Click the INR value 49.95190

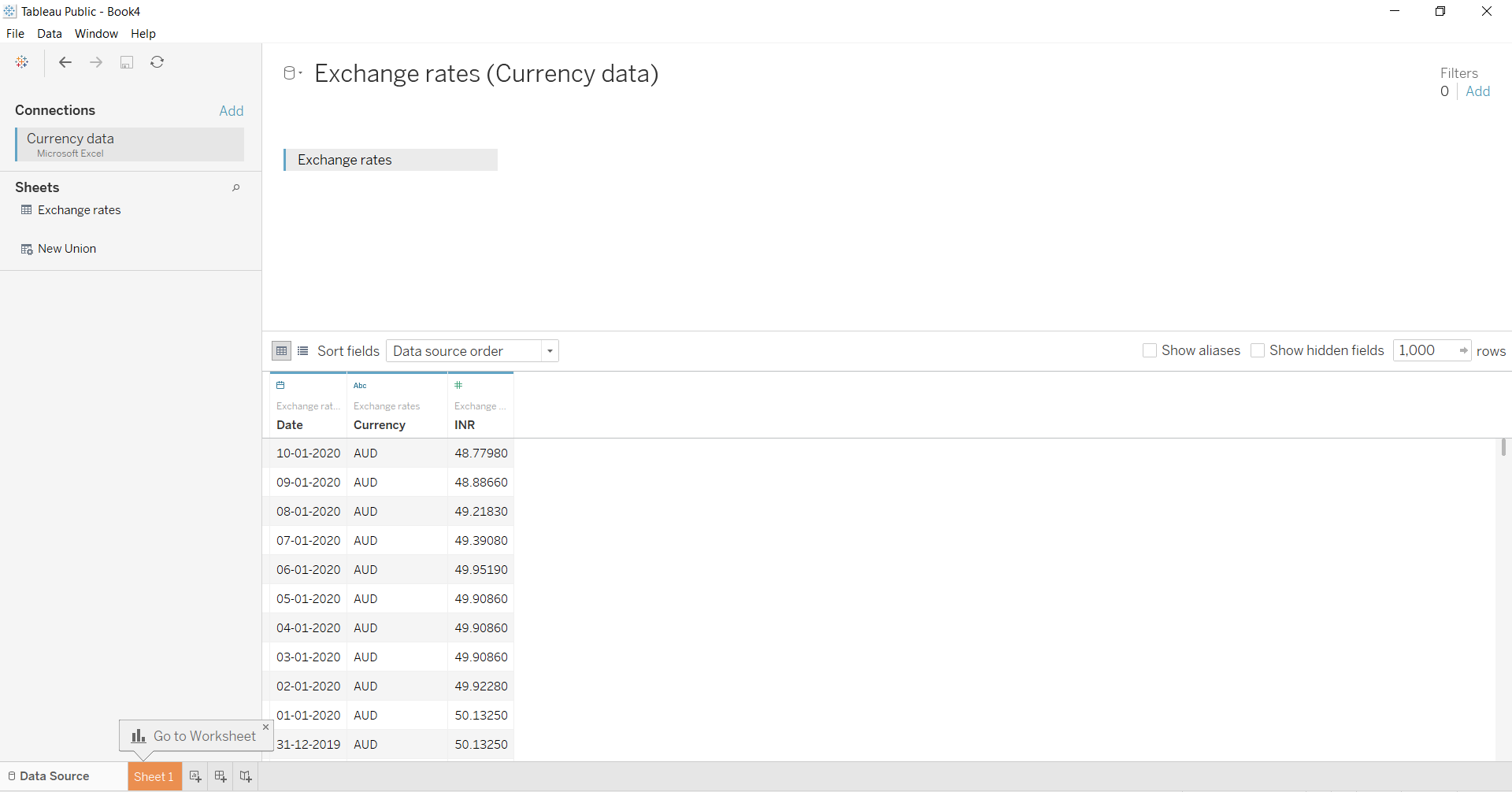pyautogui.click(x=481, y=570)
